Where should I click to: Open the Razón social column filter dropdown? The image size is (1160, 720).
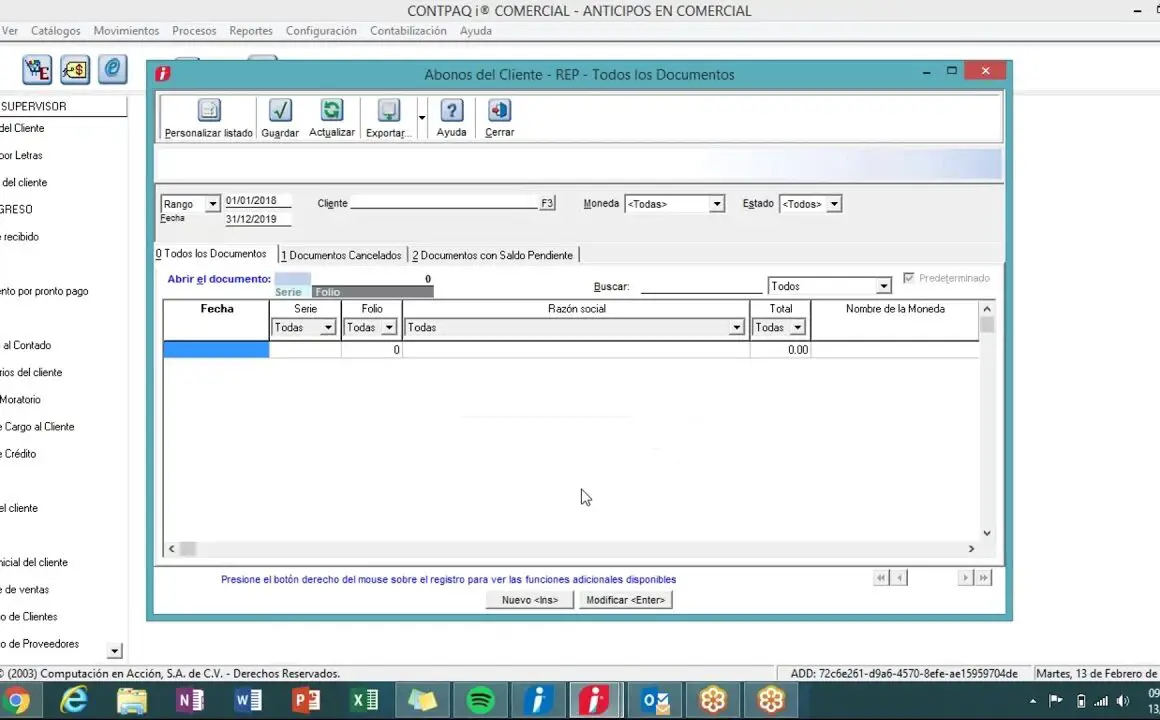pyautogui.click(x=736, y=328)
